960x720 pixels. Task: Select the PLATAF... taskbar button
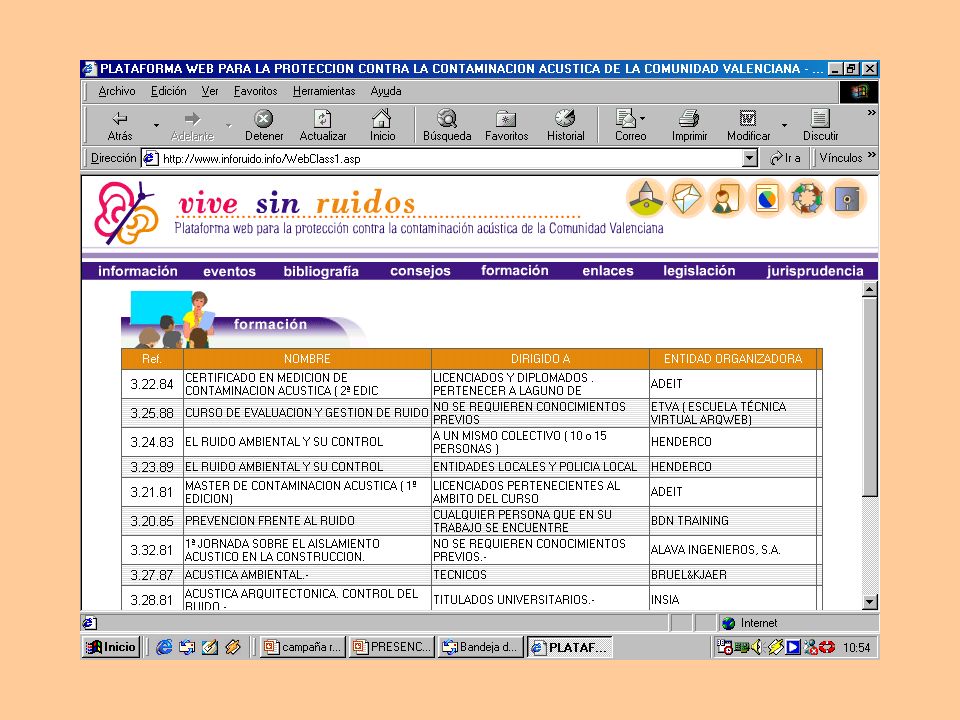(x=569, y=647)
